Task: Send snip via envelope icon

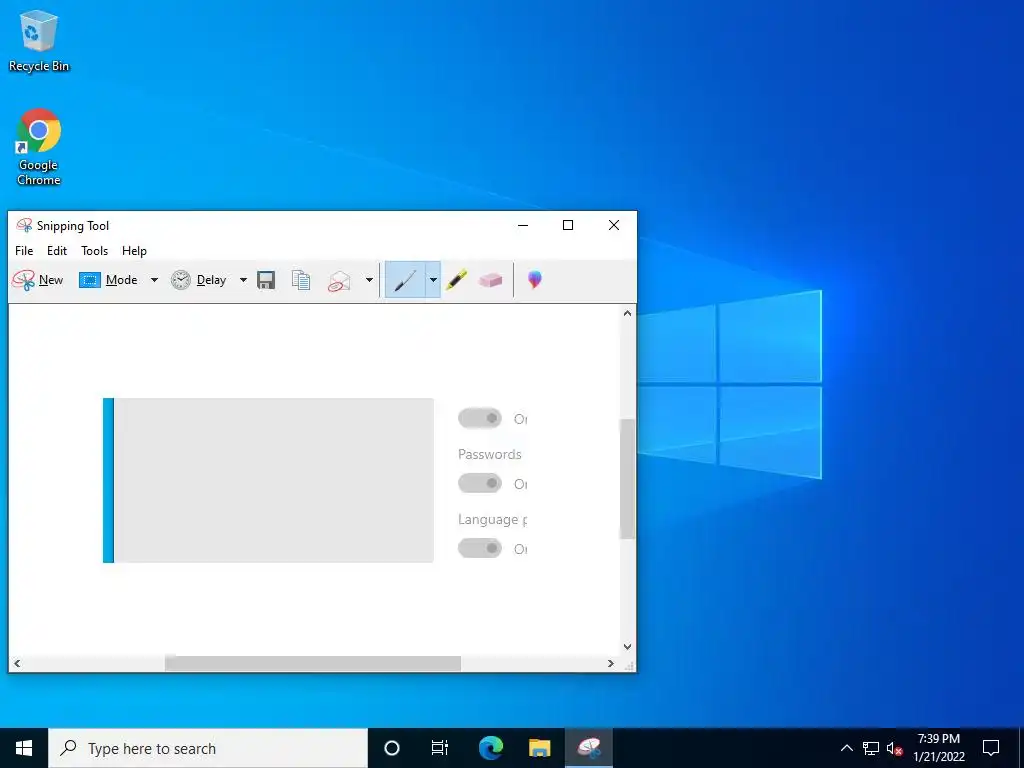Action: 339,281
